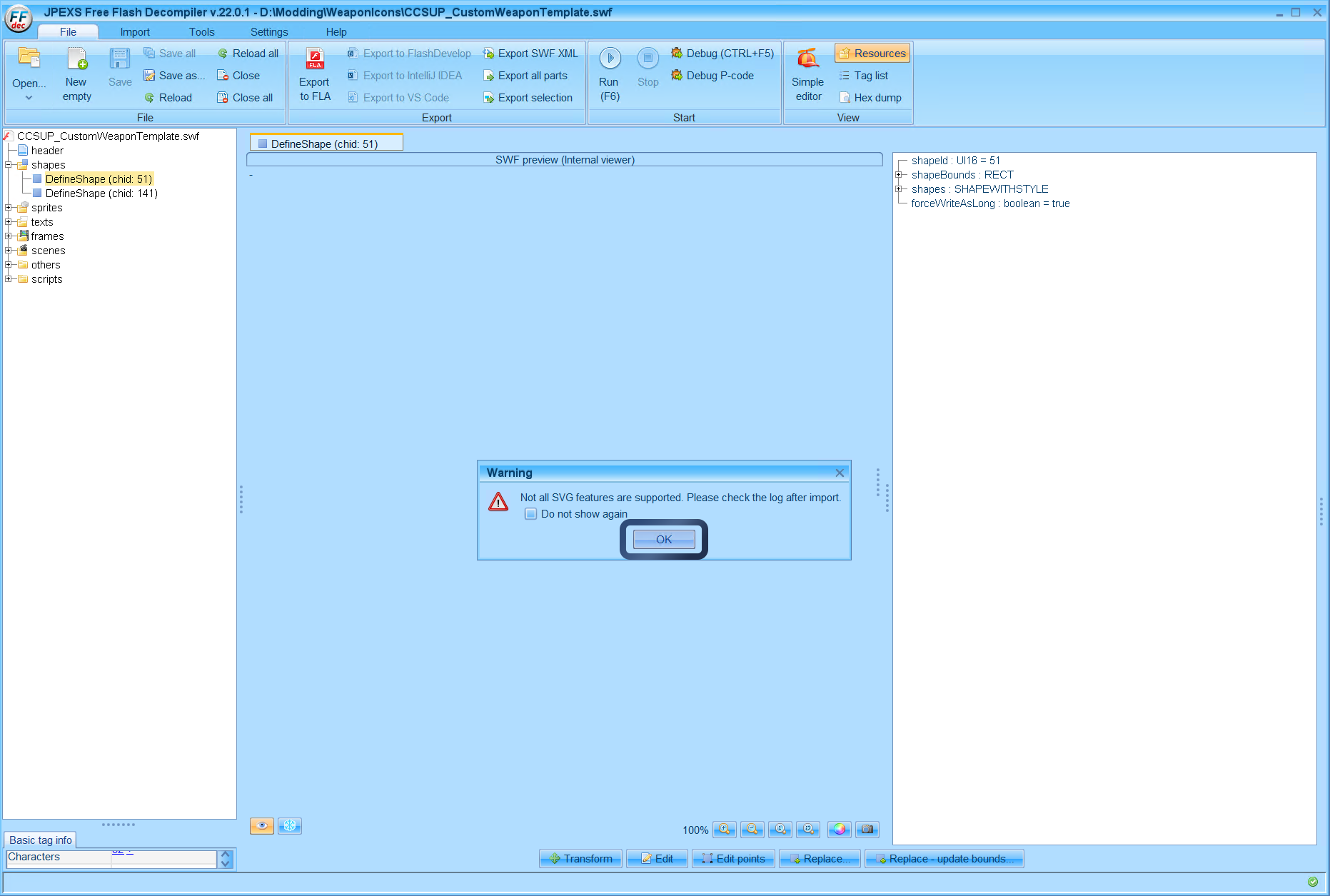Viewport: 1330px width, 896px height.
Task: Zoom in on the shape preview
Action: [724, 830]
